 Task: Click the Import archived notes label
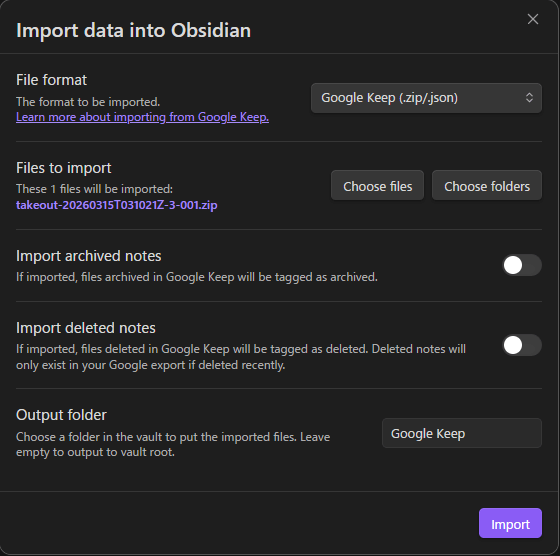89,256
